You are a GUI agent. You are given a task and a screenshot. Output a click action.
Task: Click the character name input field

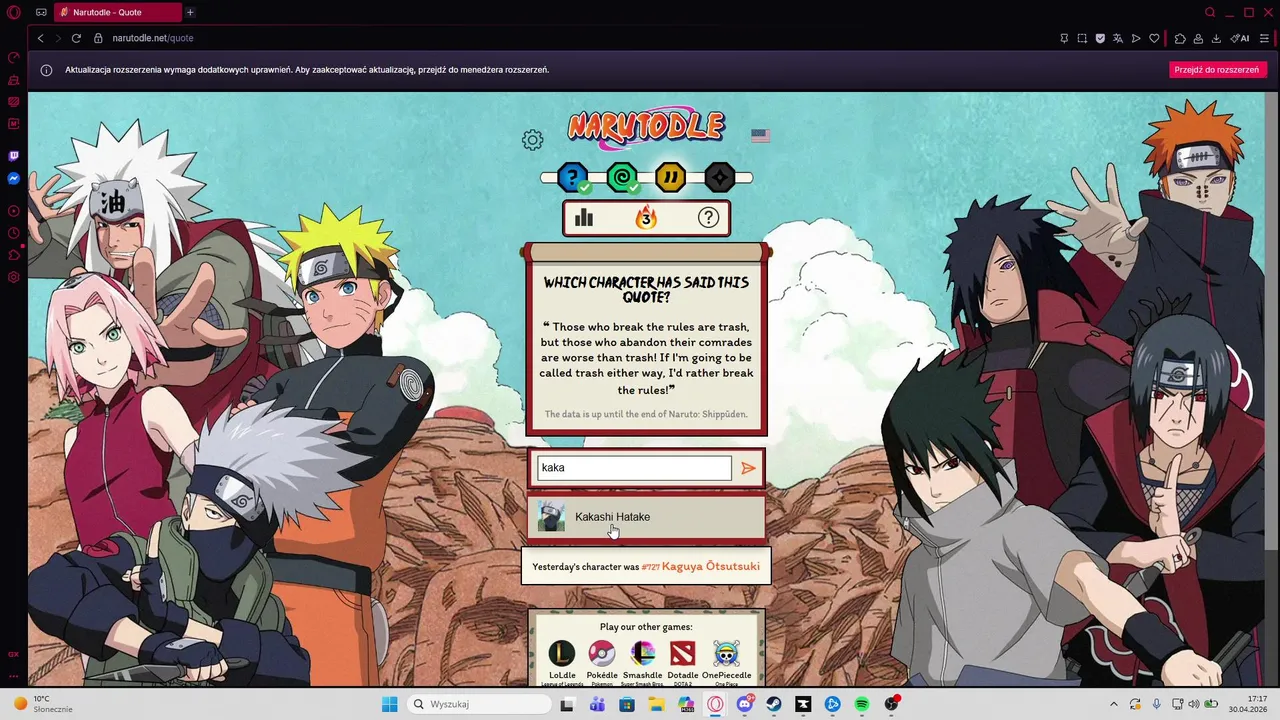tap(634, 468)
